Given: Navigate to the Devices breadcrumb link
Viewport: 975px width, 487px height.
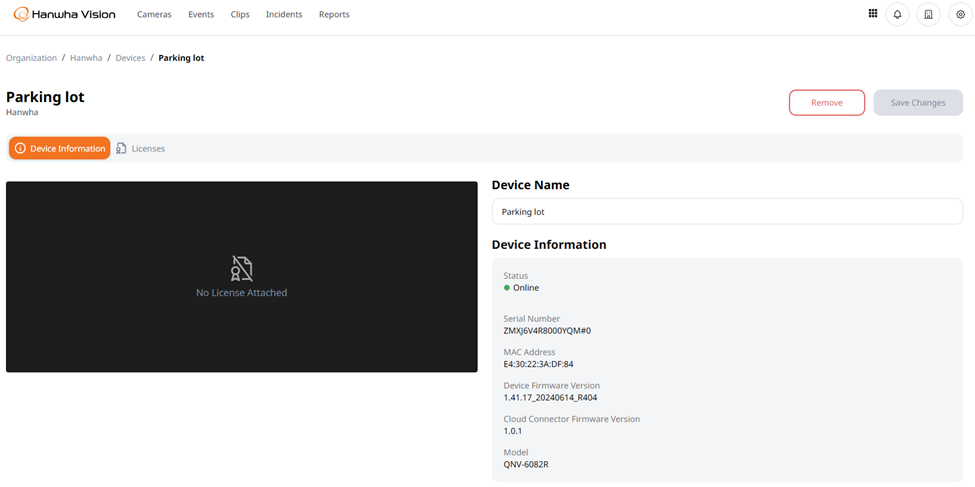Looking at the screenshot, I should [x=131, y=58].
